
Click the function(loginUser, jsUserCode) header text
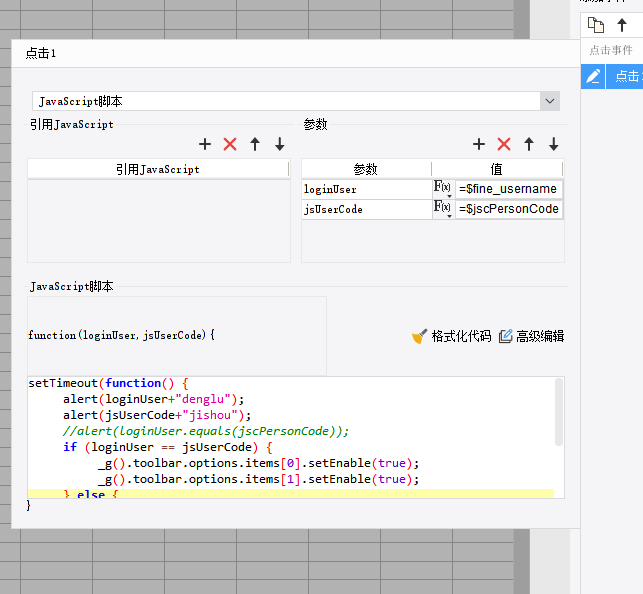[121, 335]
